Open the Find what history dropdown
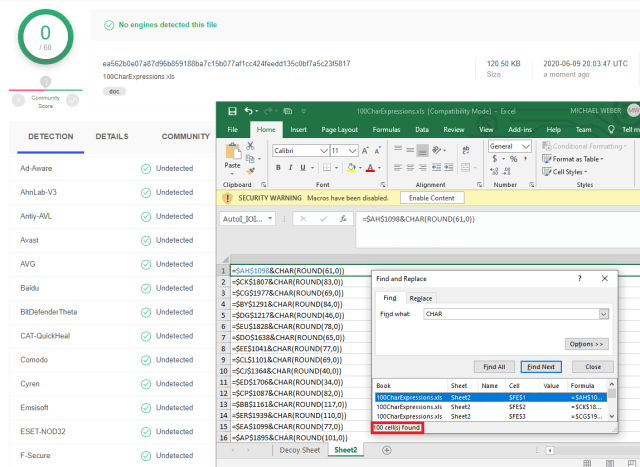 click(604, 314)
